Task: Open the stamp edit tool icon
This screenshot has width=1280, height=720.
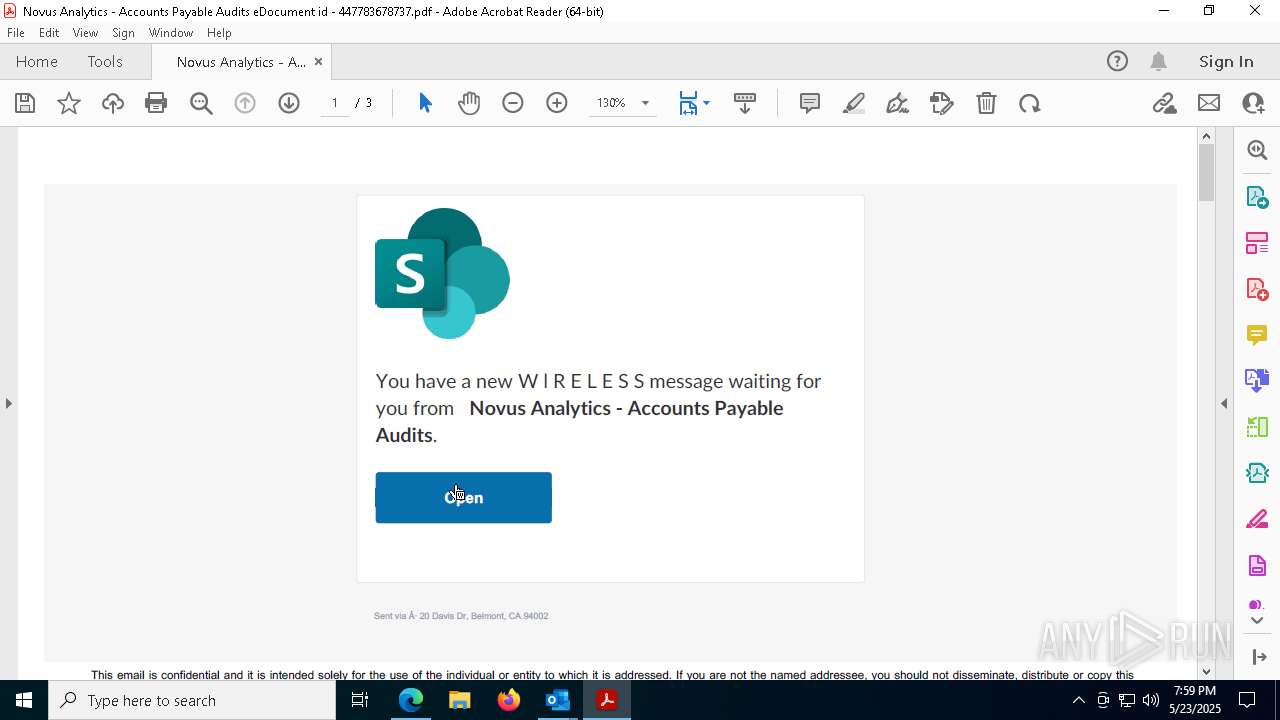Action: tap(942, 103)
